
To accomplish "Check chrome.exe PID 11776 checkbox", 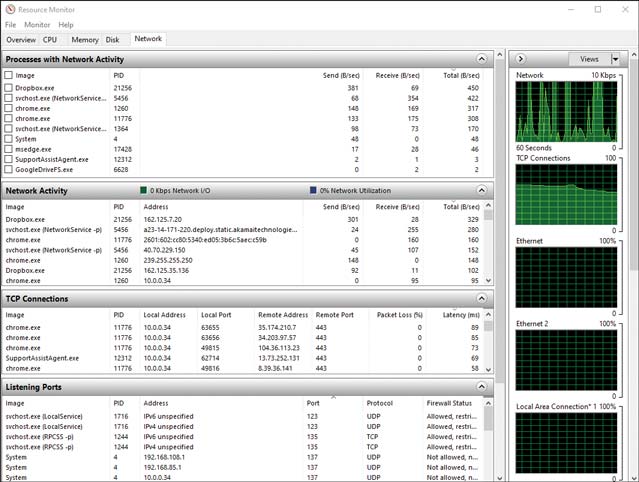I will pos(8,118).
